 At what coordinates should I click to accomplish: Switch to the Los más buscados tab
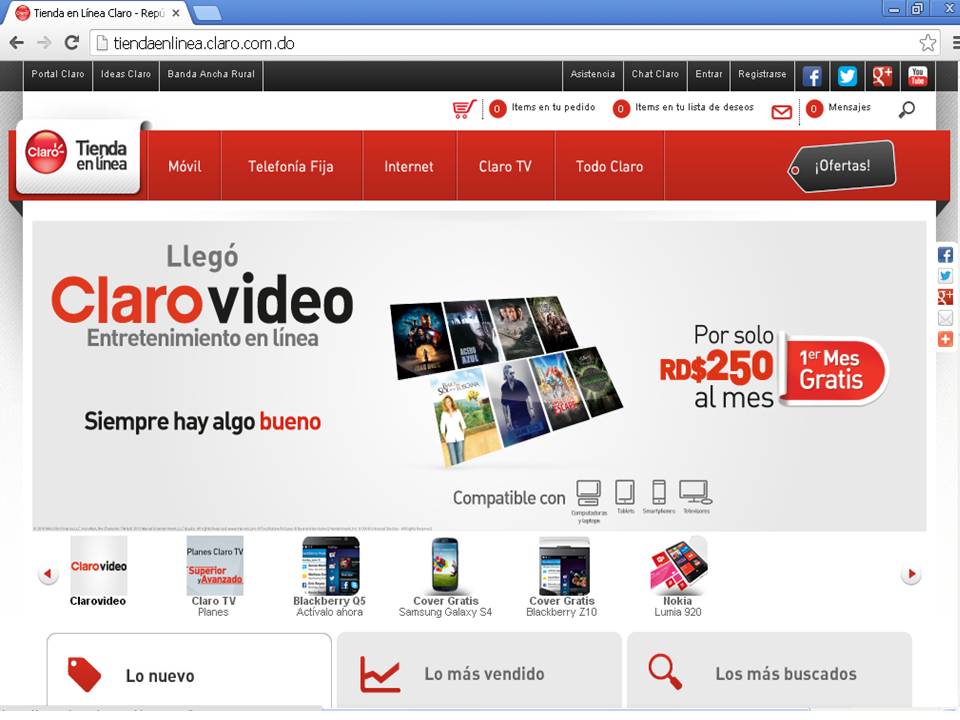coord(769,673)
